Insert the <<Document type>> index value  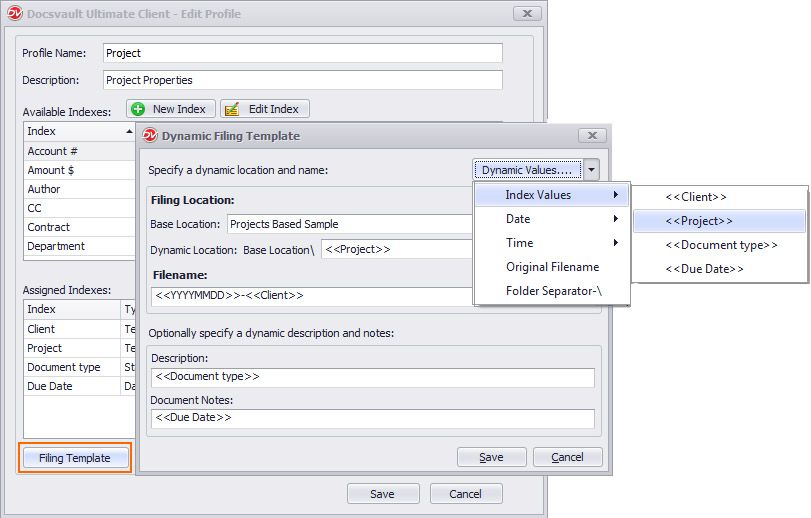[720, 245]
